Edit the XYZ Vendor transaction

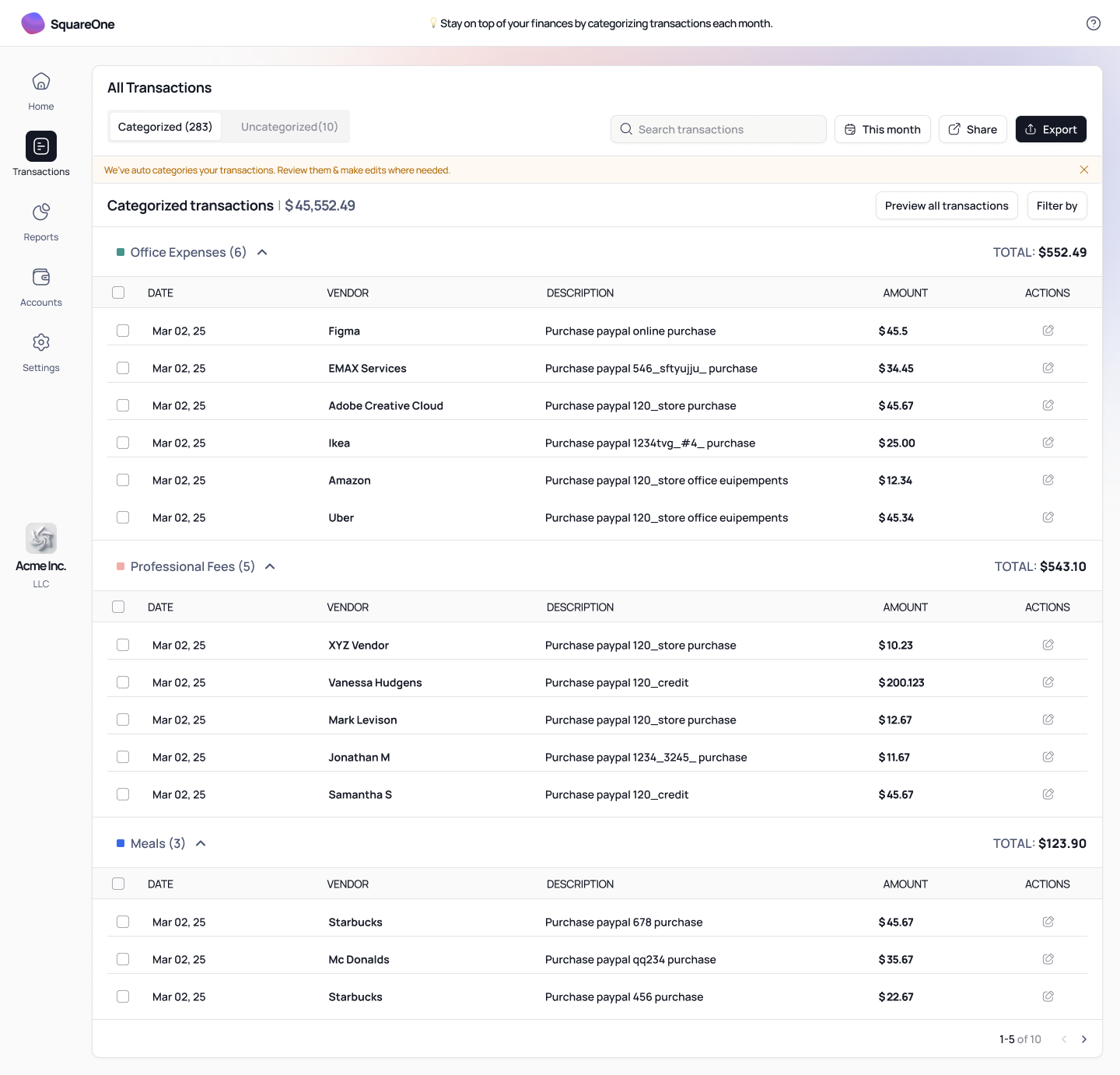tap(1048, 645)
